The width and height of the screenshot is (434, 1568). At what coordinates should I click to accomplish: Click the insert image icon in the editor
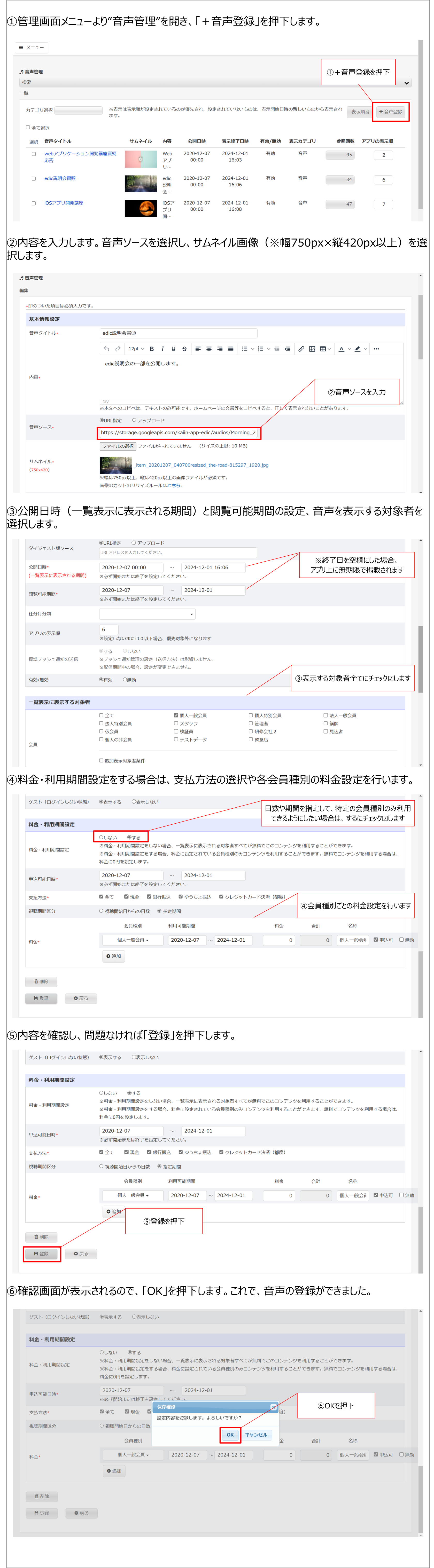point(312,349)
